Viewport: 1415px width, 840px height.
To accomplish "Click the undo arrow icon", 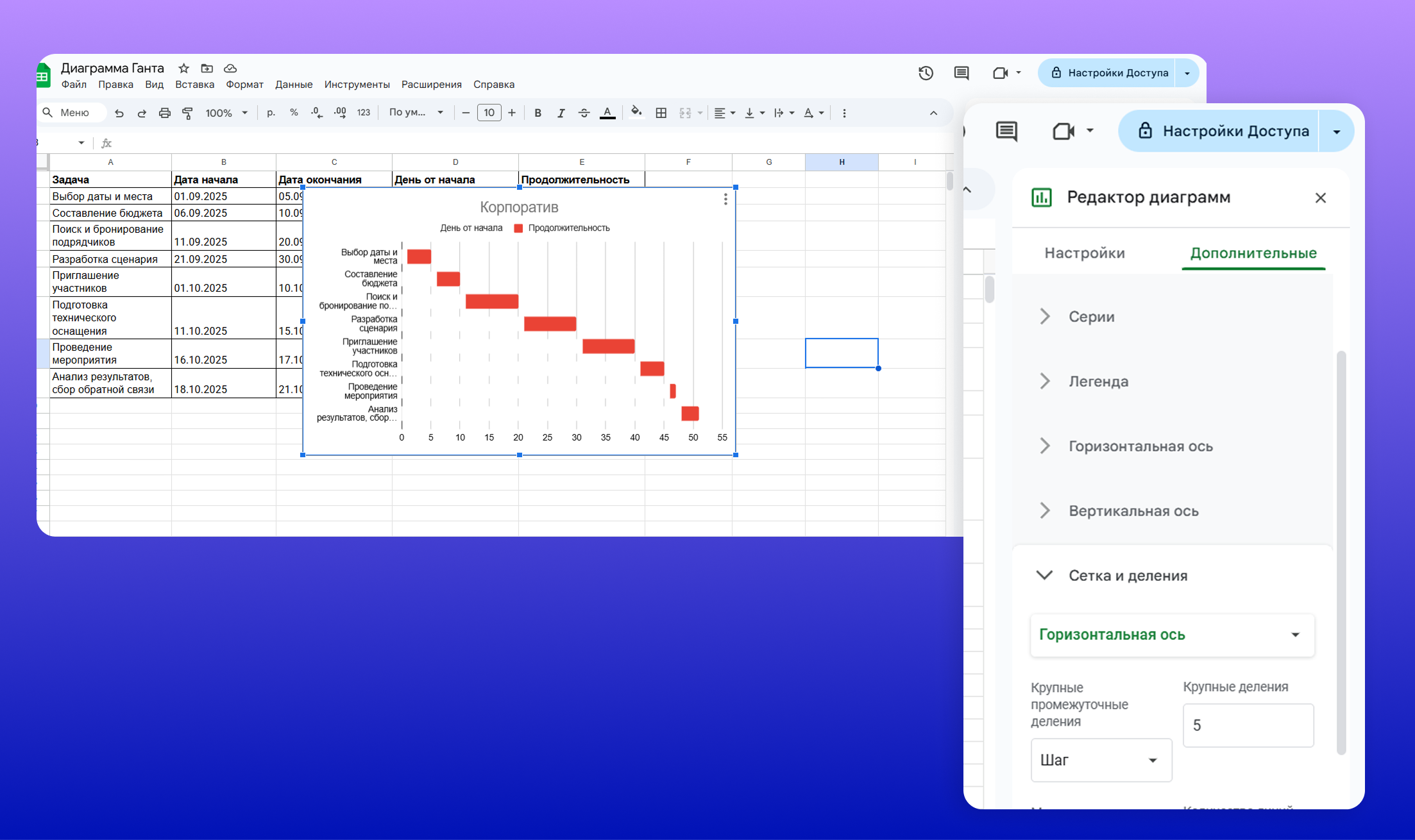I will [119, 113].
